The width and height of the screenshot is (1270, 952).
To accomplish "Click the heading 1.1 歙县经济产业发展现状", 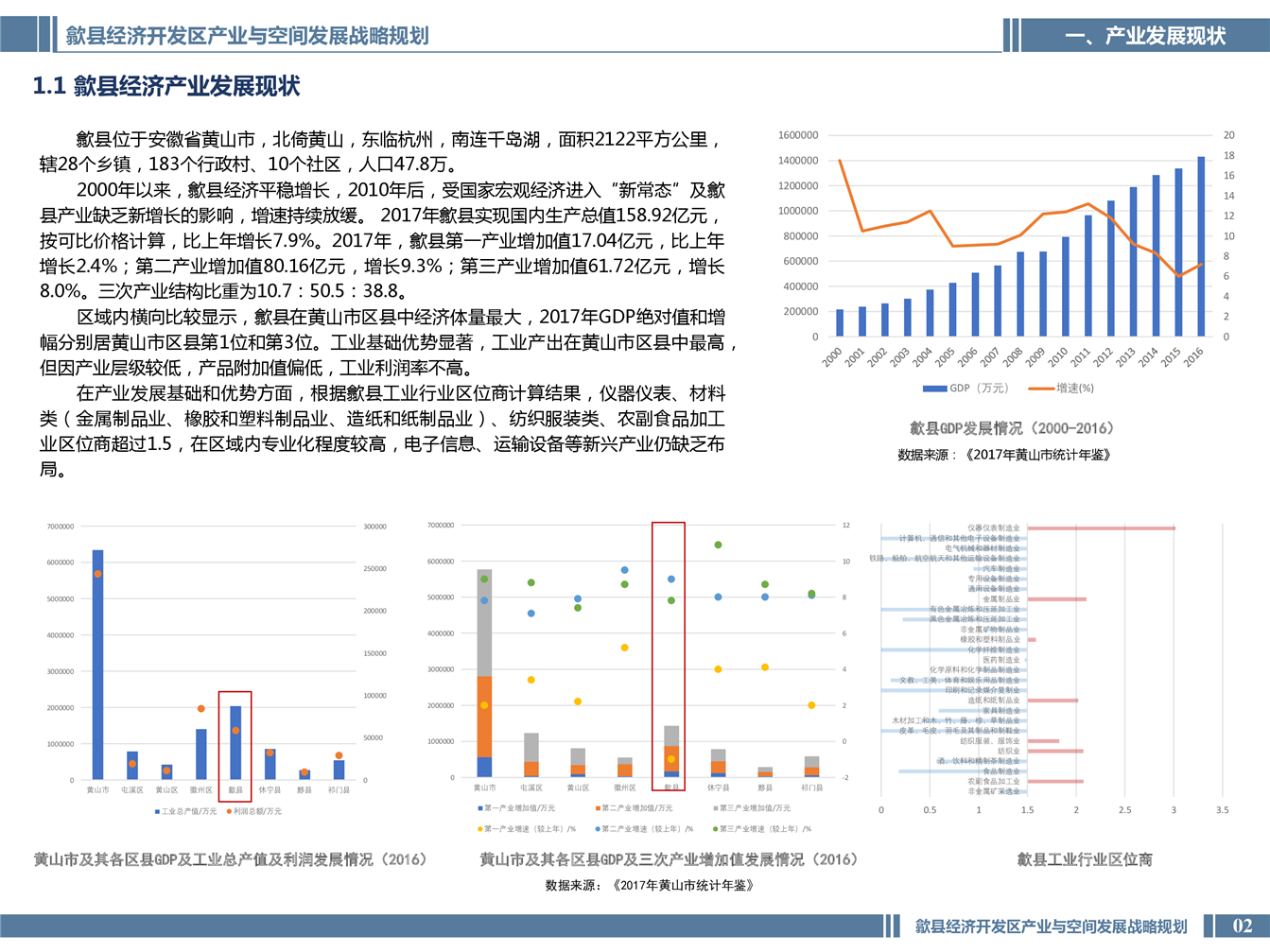I will point(166,86).
